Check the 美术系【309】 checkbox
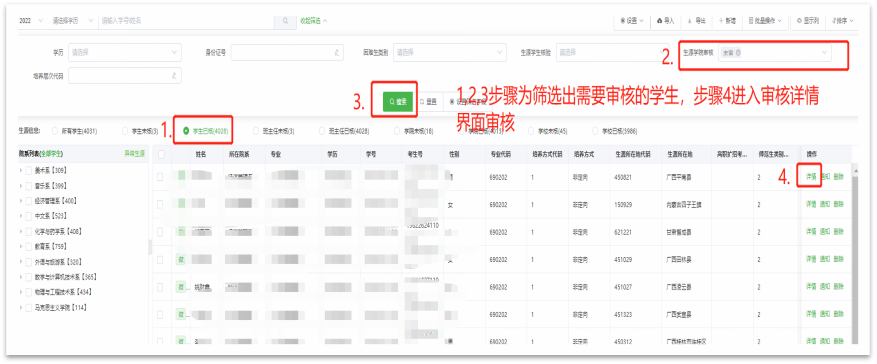877x364 pixels. tap(29, 170)
